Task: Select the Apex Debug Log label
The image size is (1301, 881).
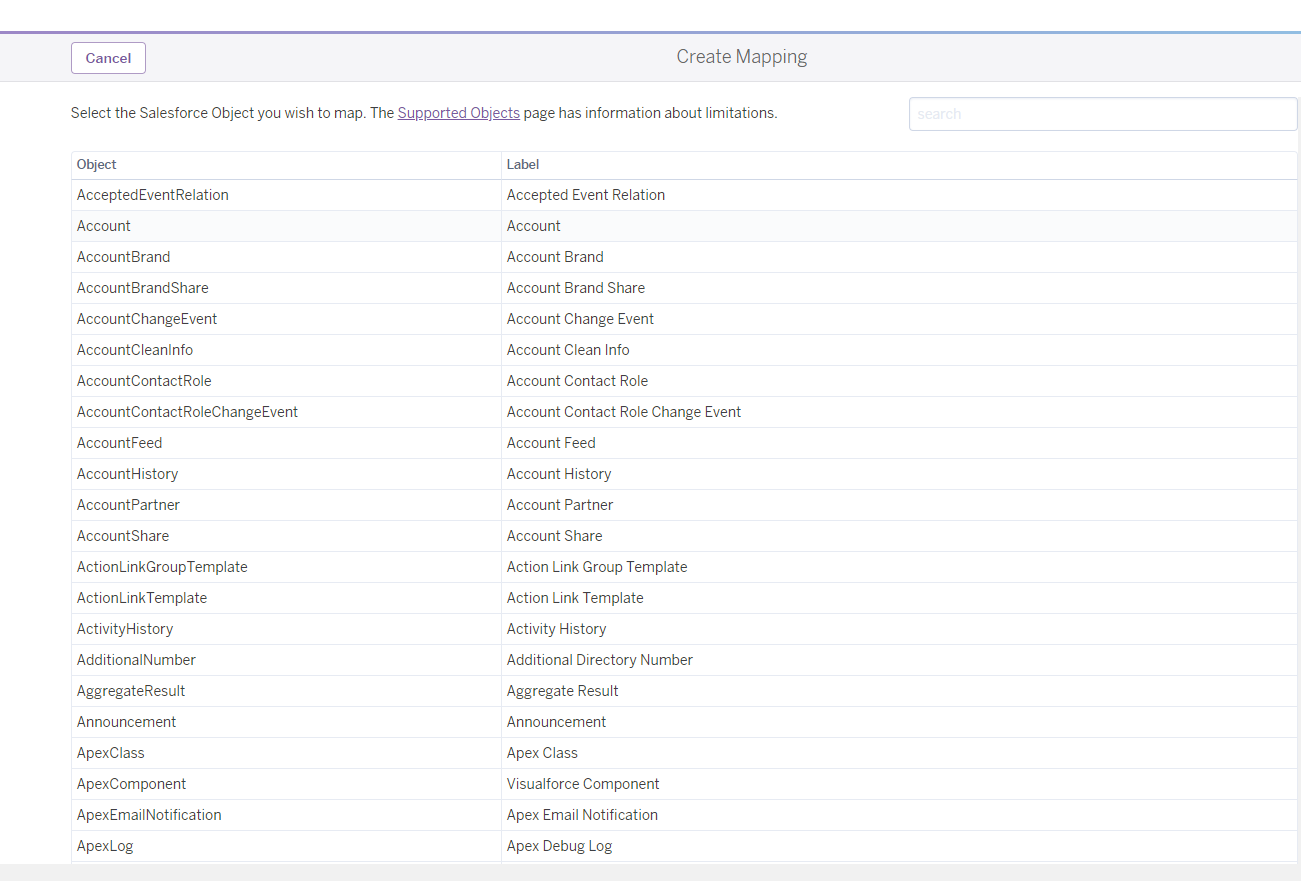Action: coord(559,846)
